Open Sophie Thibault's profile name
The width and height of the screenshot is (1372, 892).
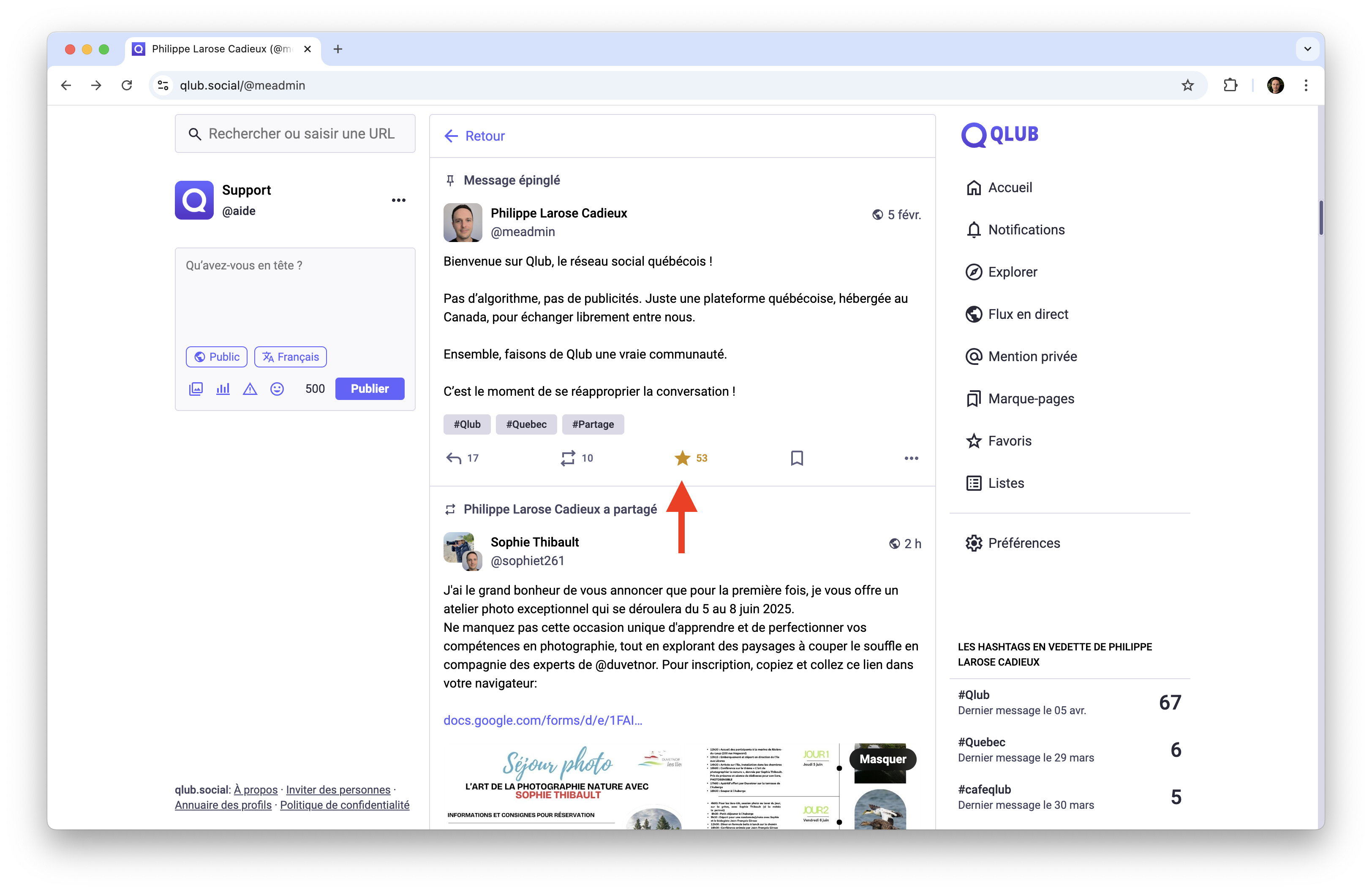[534, 542]
